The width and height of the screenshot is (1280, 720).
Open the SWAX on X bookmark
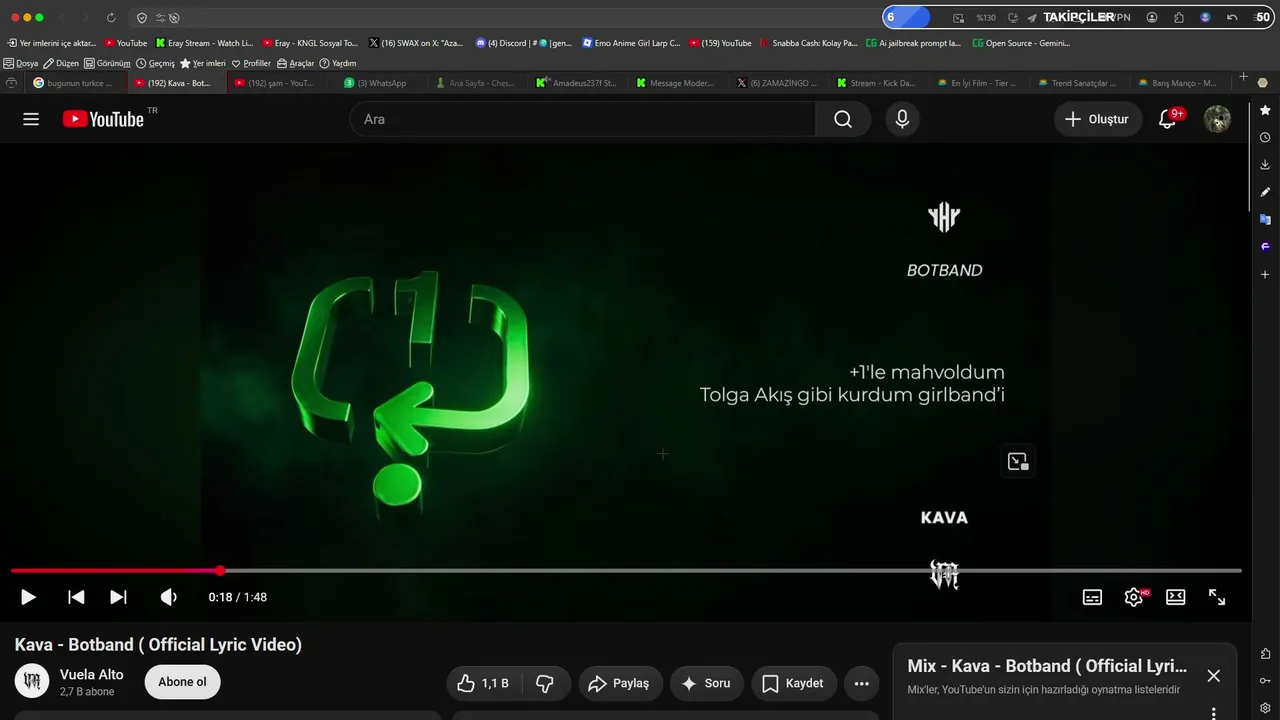point(416,43)
